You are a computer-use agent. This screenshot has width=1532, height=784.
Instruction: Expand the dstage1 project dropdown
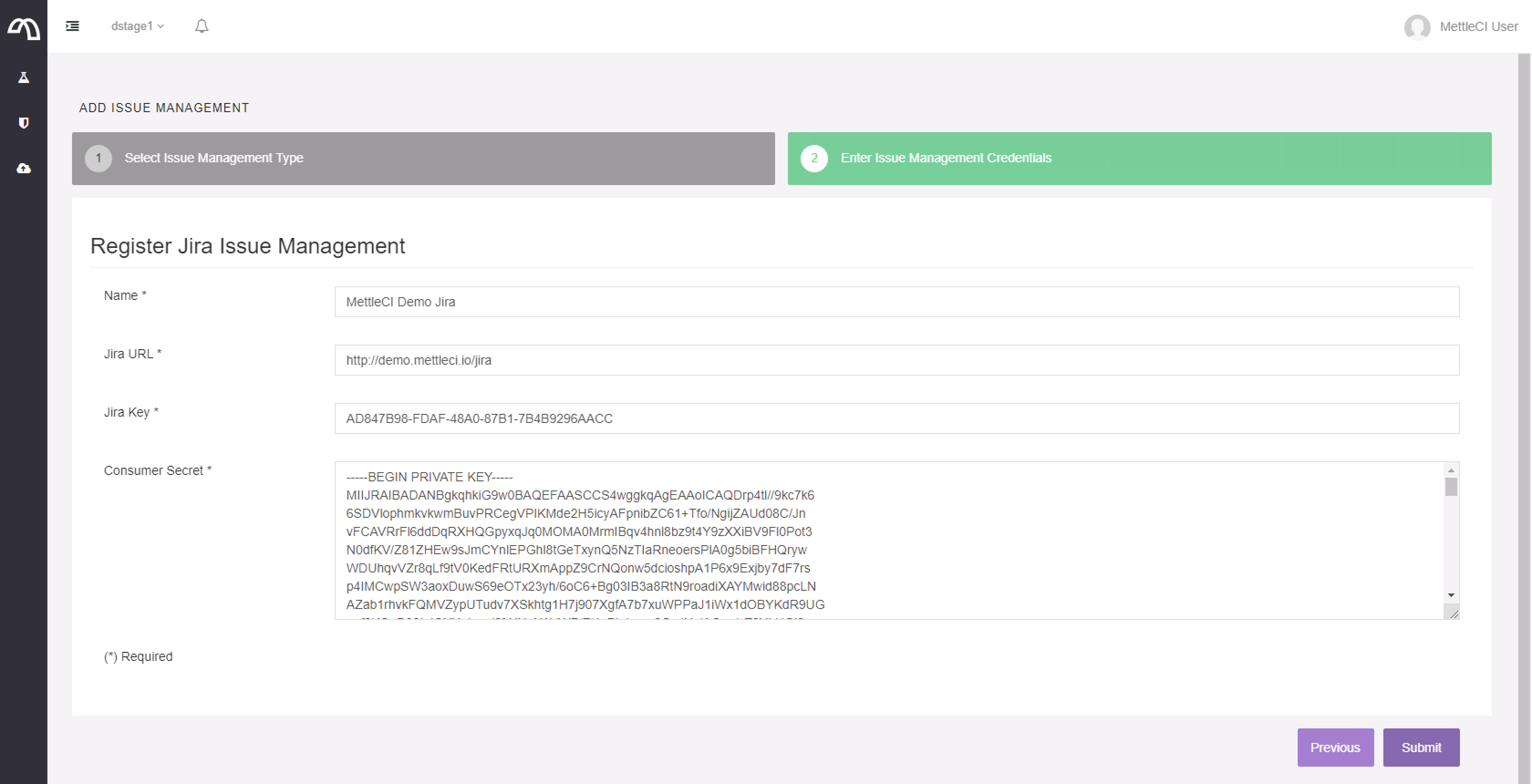(137, 26)
